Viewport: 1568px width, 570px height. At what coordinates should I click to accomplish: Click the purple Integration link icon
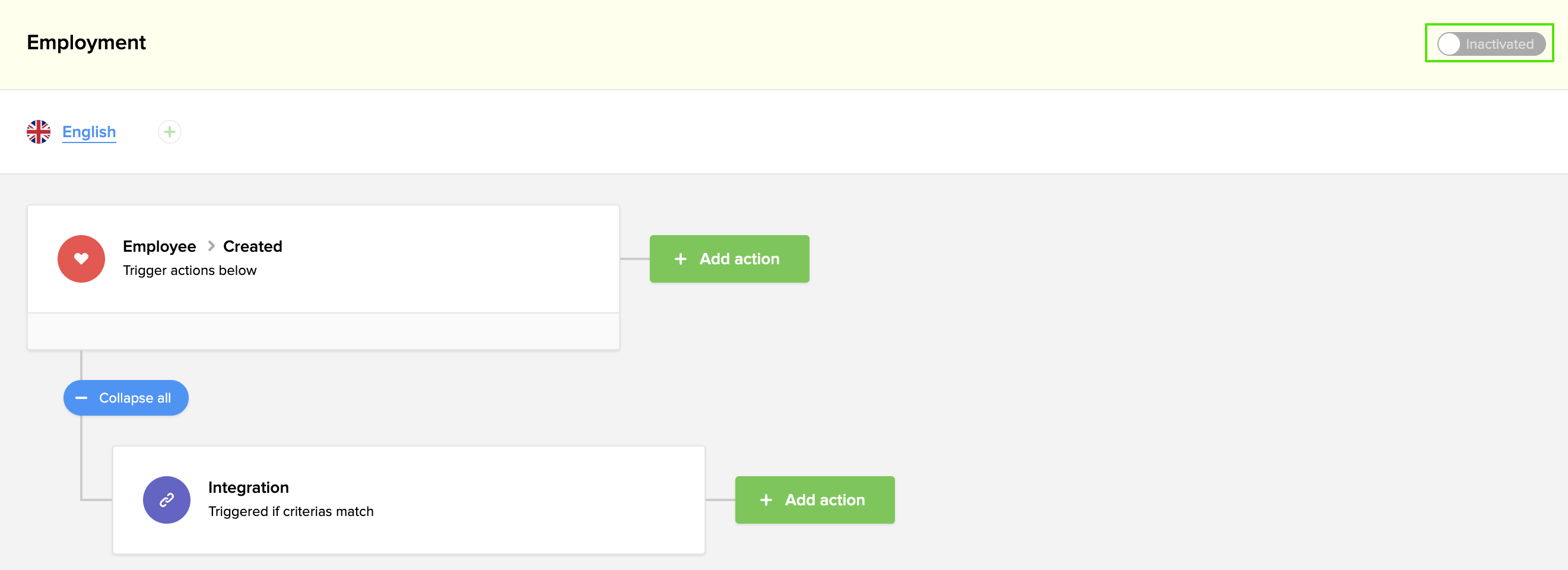click(x=166, y=500)
